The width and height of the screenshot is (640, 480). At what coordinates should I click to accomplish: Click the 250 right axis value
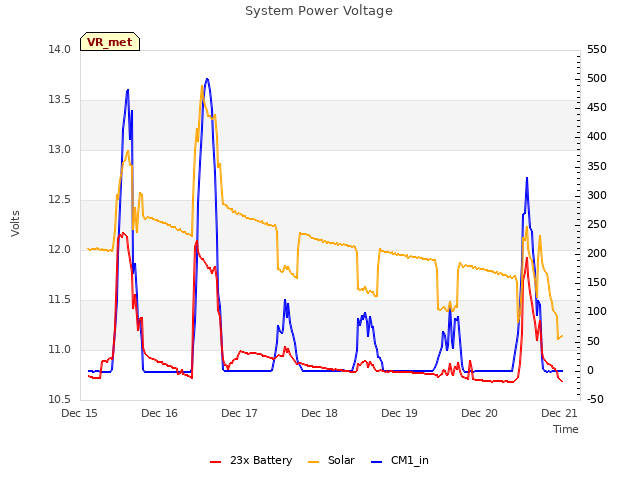point(597,224)
